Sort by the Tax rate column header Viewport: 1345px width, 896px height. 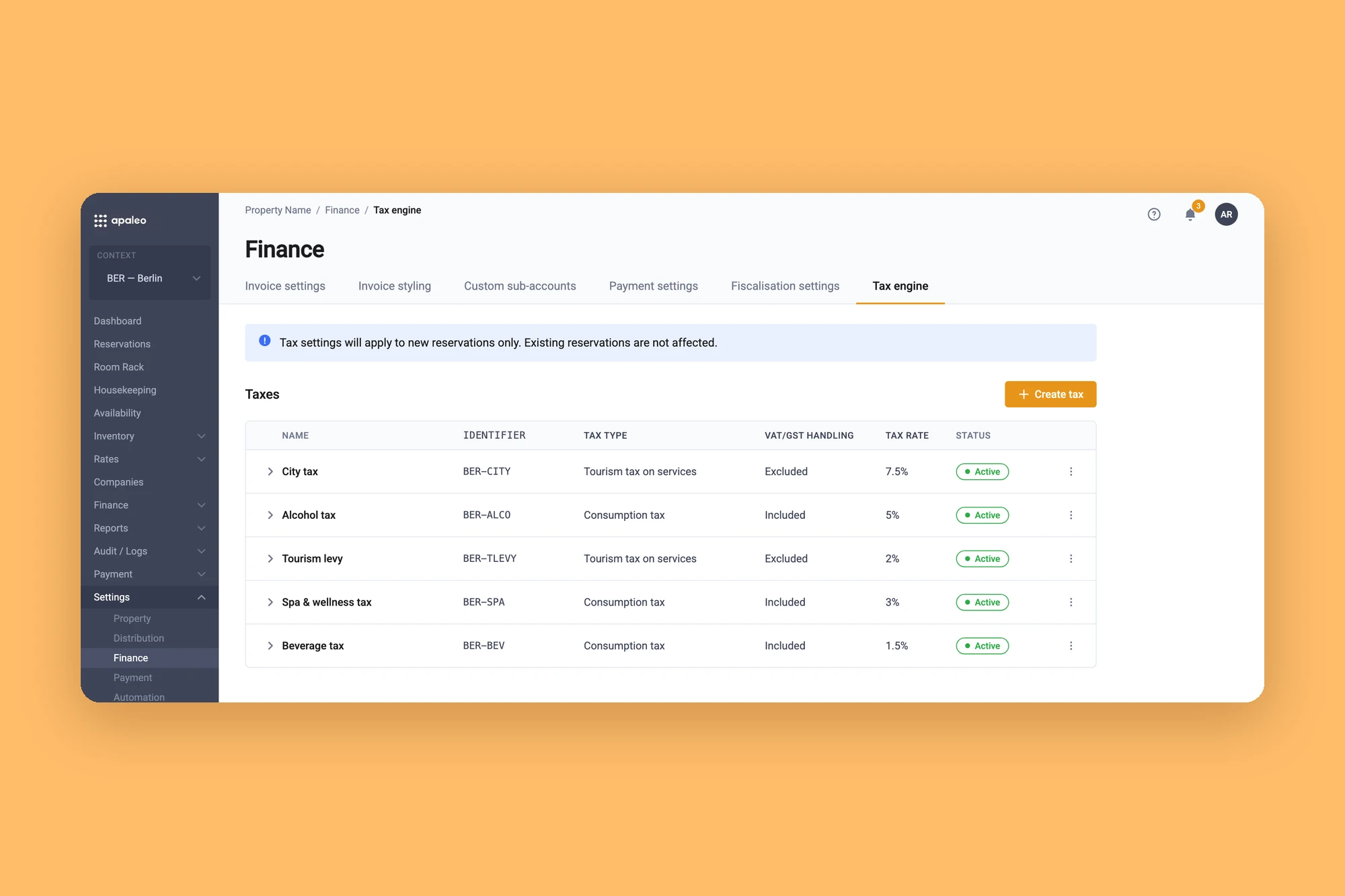tap(907, 436)
